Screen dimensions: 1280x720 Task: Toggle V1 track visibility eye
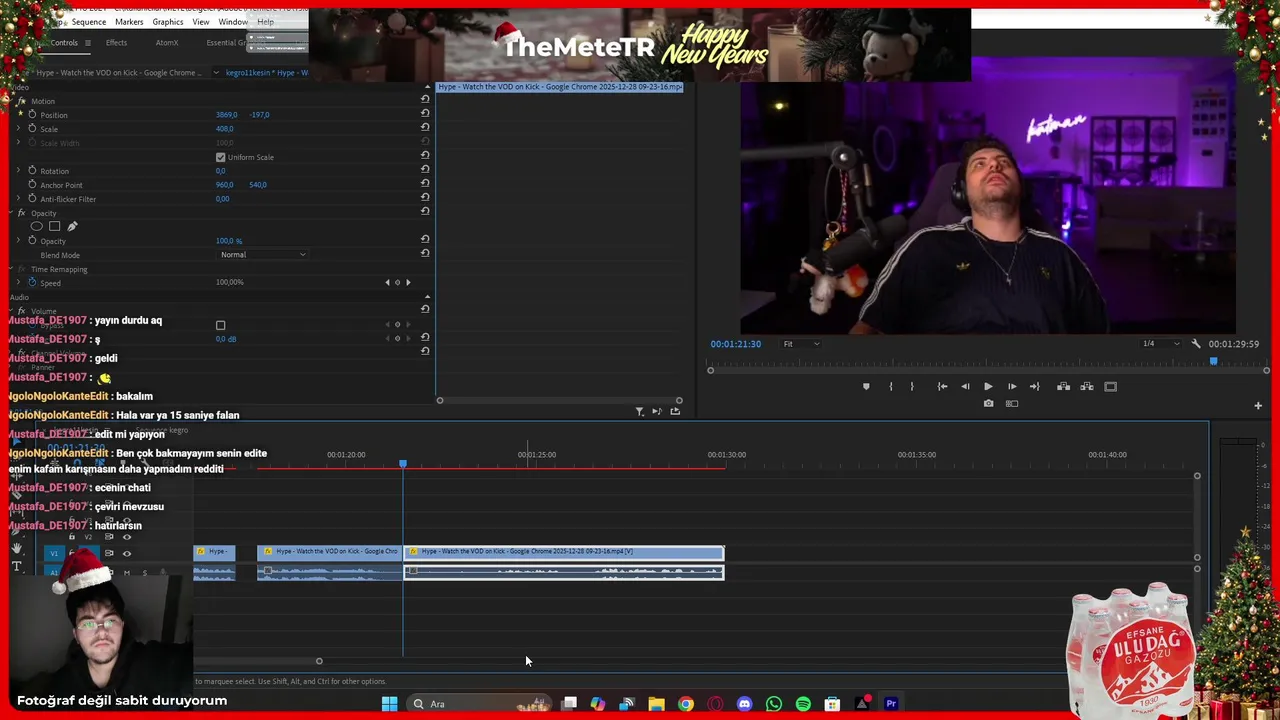126,553
